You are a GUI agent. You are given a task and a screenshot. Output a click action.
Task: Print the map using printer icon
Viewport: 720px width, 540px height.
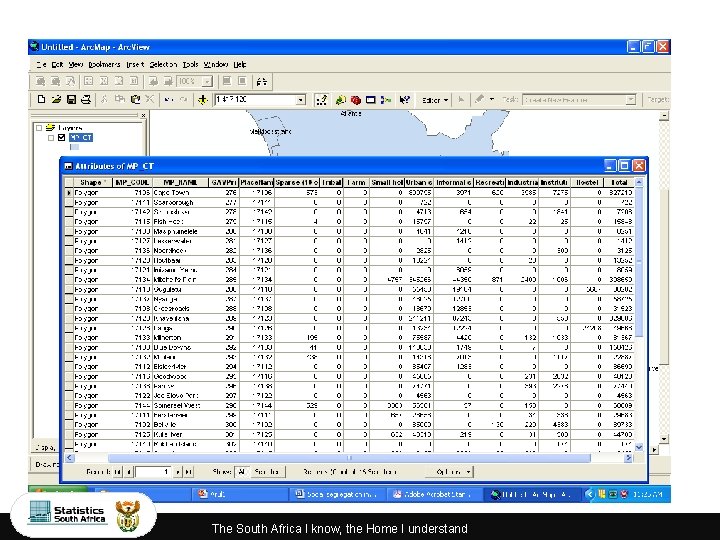[x=85, y=99]
